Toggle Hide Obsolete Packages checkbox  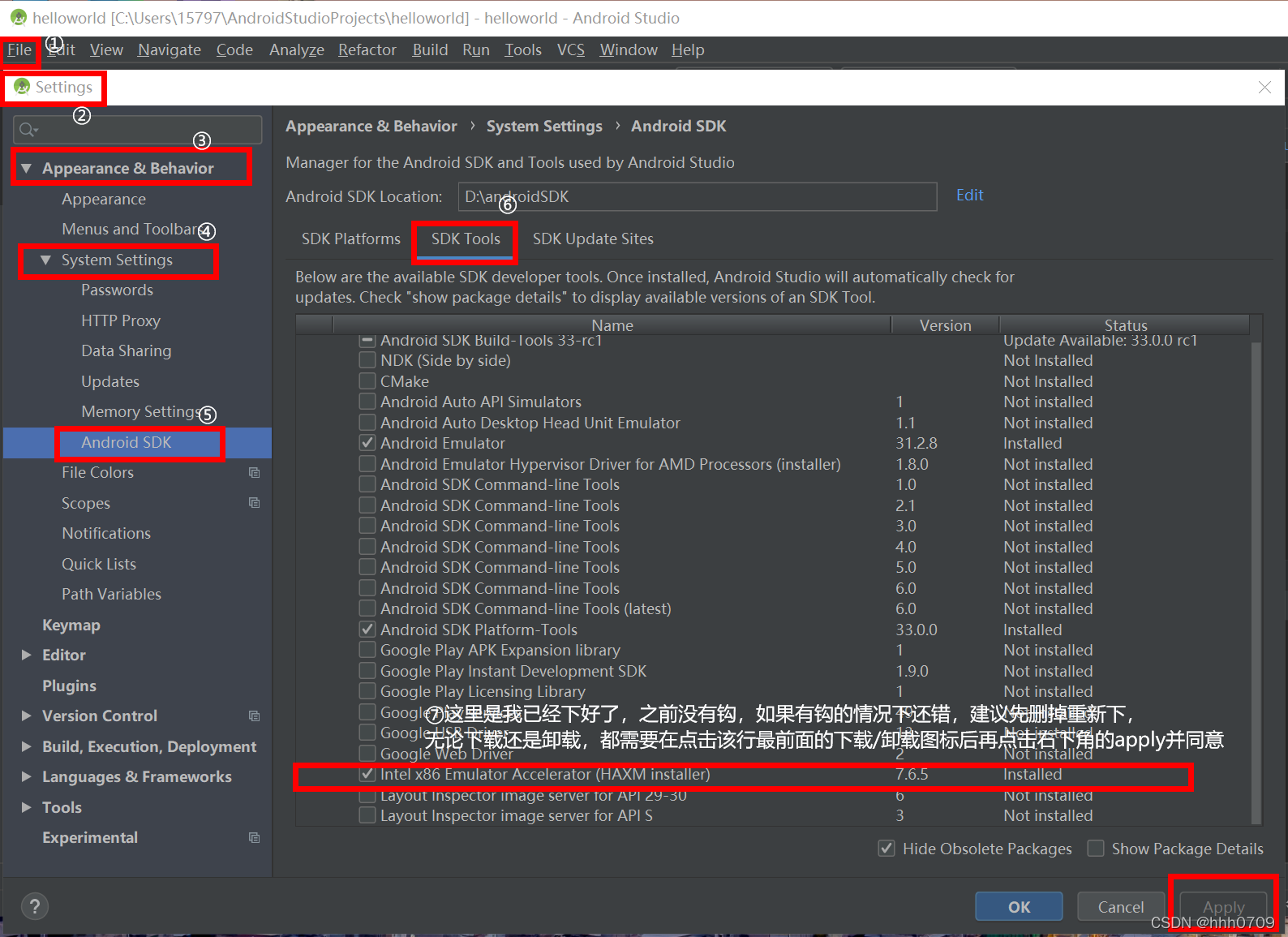pyautogui.click(x=887, y=849)
